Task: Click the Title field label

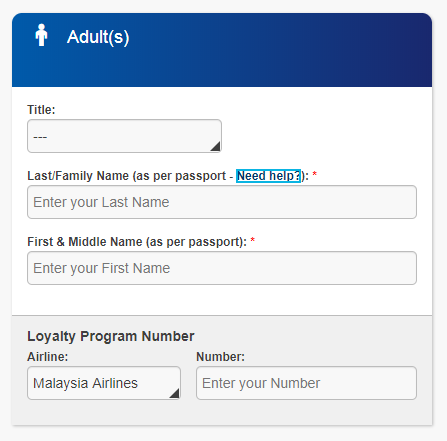Action: (41, 110)
